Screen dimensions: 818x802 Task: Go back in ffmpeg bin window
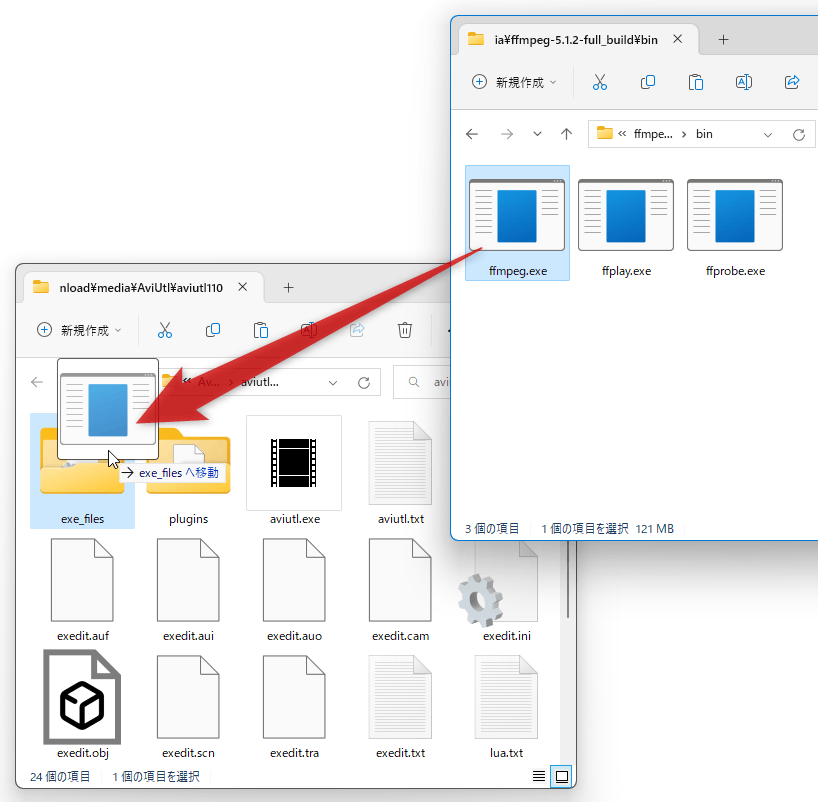click(x=472, y=134)
